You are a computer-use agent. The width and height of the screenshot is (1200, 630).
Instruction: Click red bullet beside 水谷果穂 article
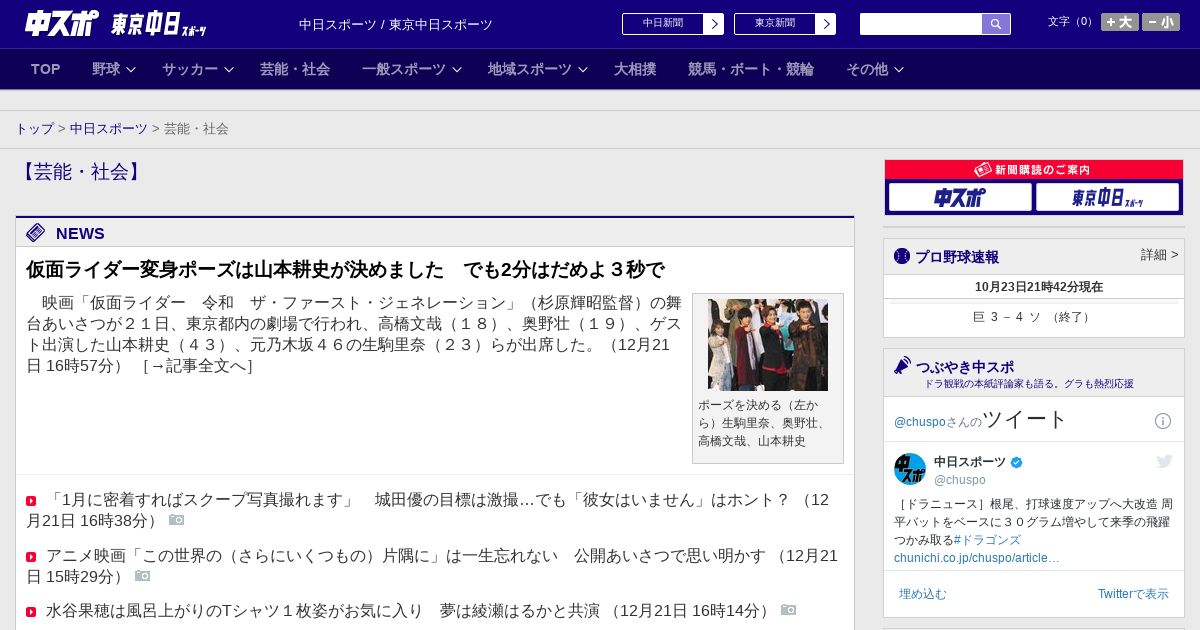31,612
